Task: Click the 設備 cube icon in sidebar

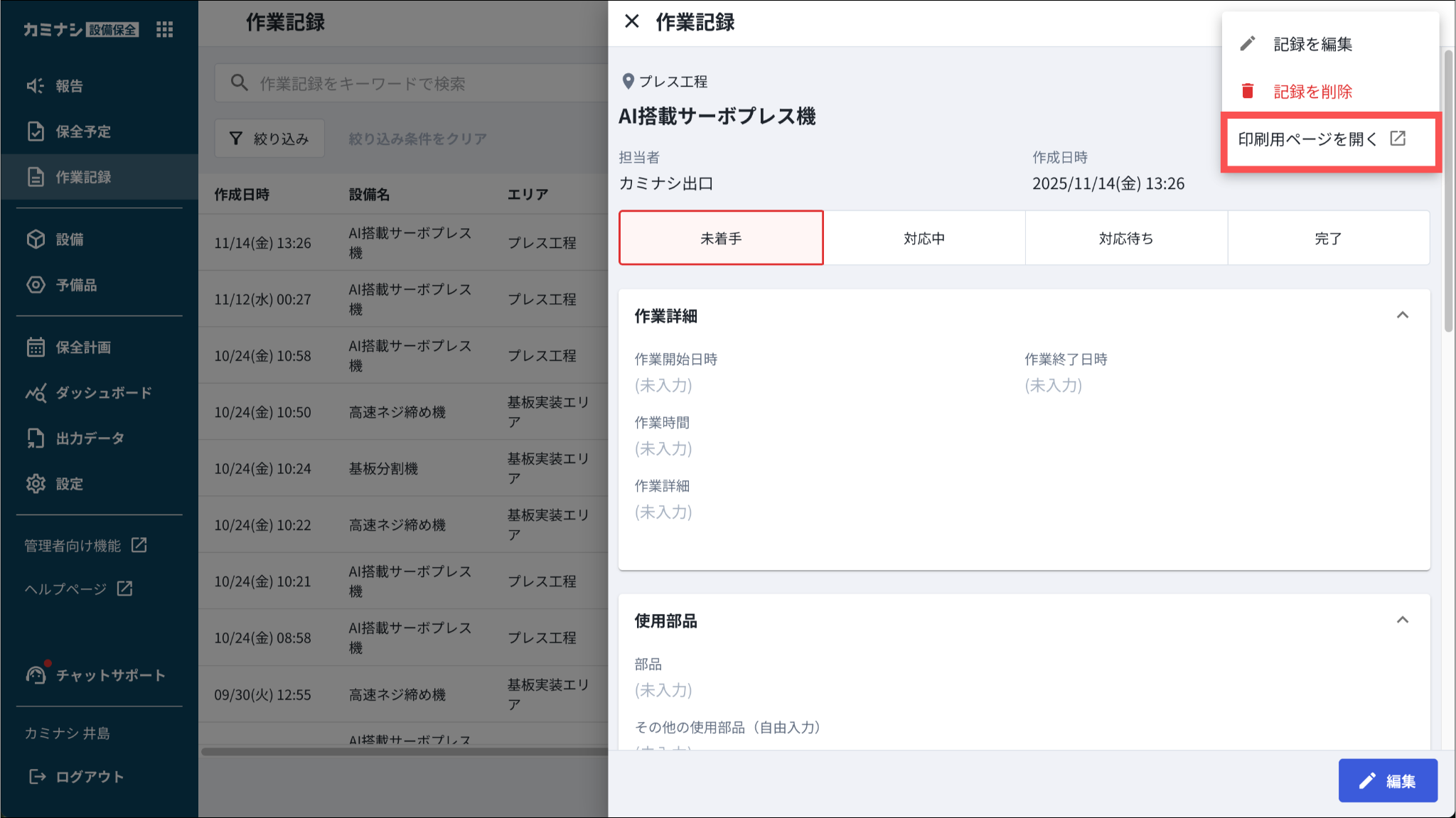Action: [36, 240]
